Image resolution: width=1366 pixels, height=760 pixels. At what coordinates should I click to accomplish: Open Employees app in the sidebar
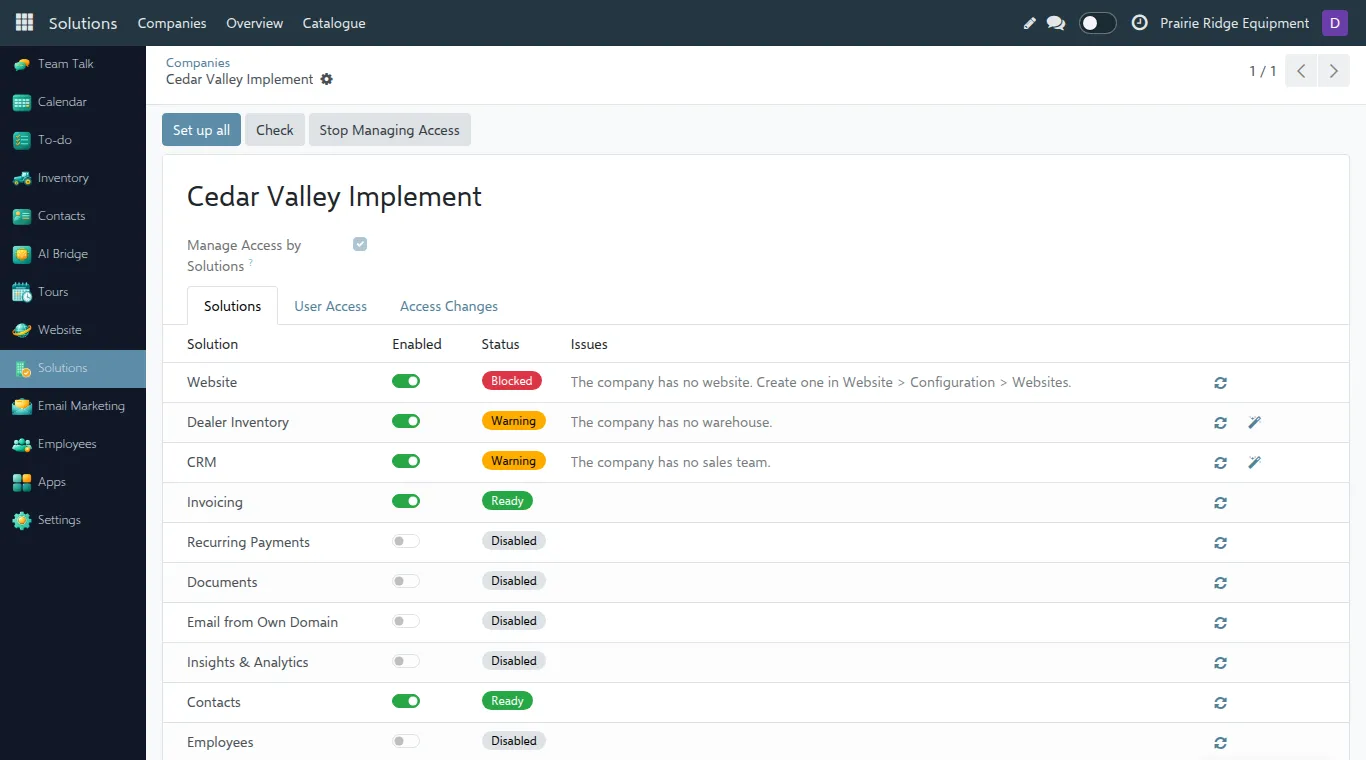click(73, 444)
